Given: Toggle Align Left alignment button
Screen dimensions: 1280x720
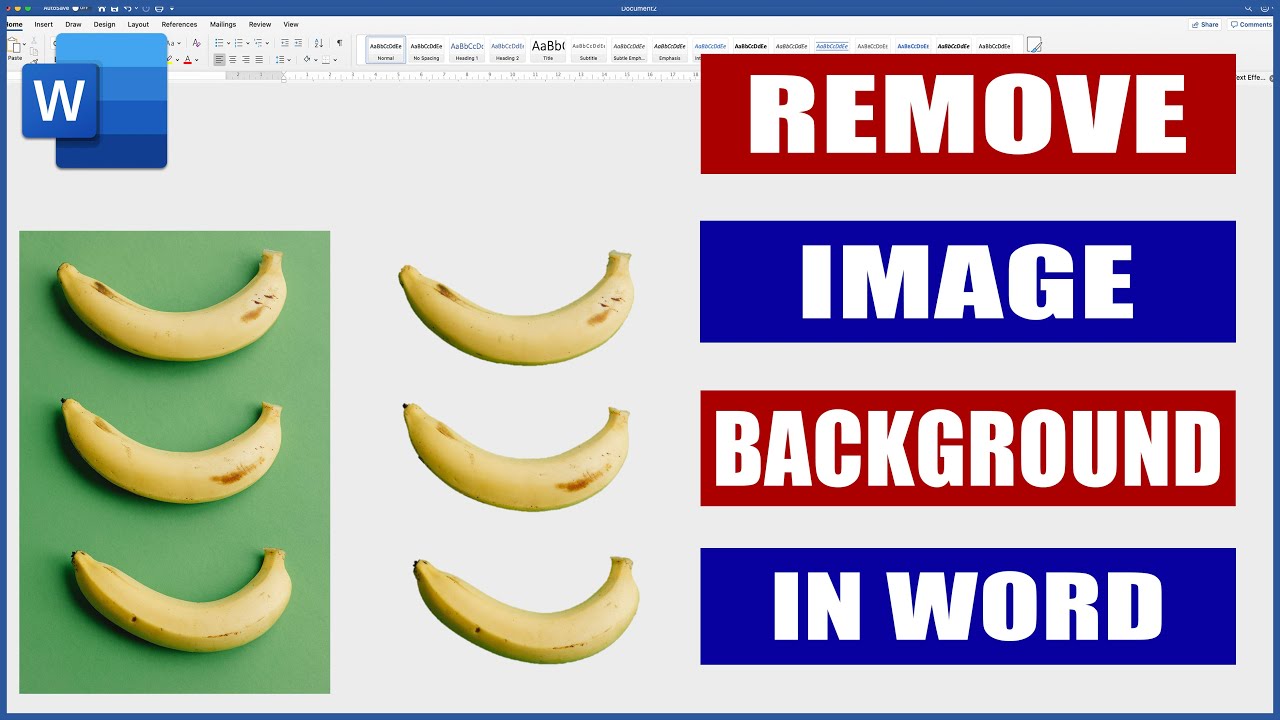Looking at the screenshot, I should 219,59.
